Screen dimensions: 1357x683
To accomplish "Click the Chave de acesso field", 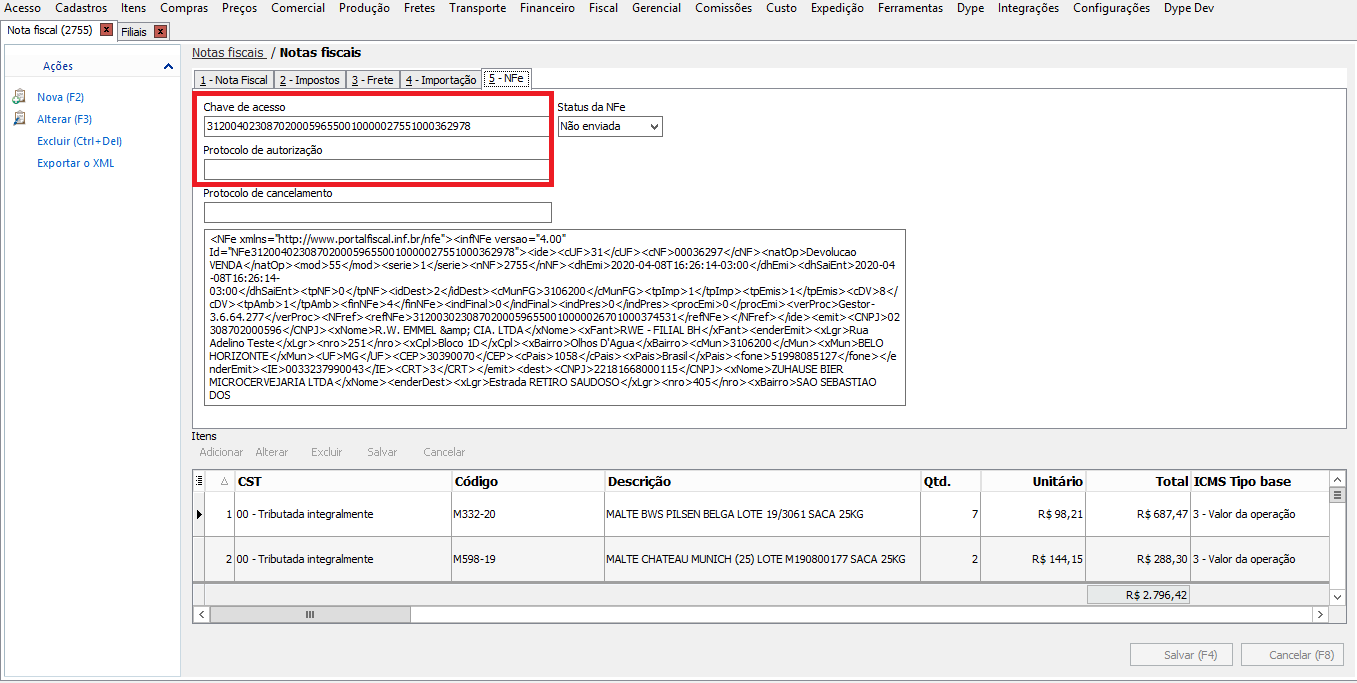I will click(x=376, y=126).
